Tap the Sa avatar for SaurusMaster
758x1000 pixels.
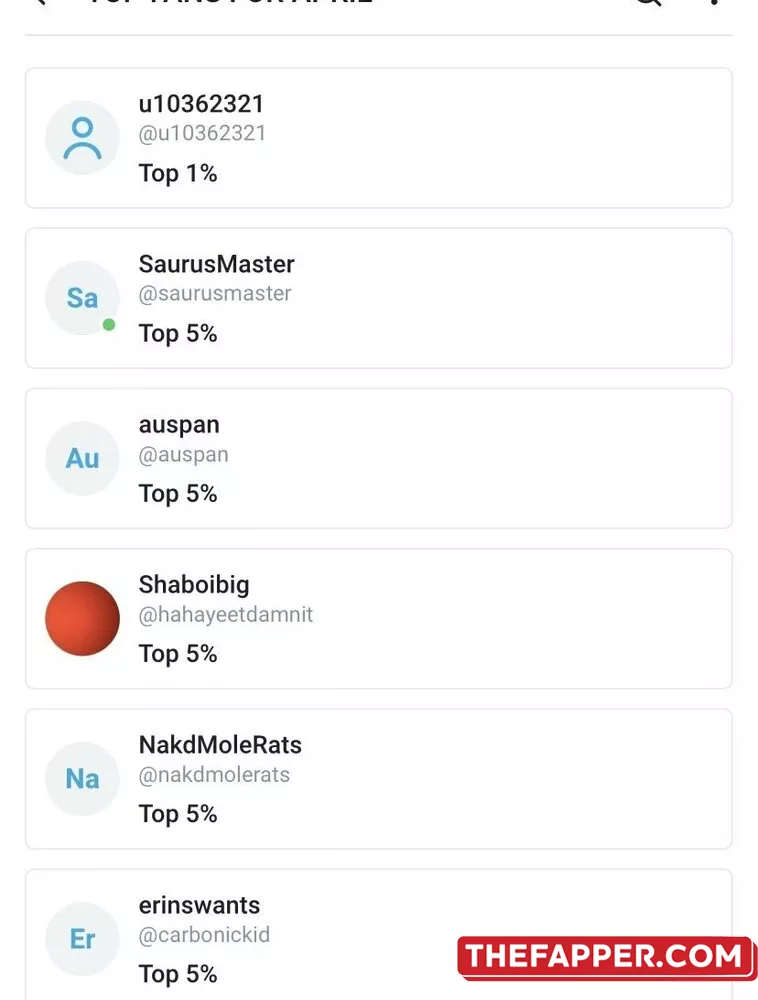pyautogui.click(x=82, y=298)
